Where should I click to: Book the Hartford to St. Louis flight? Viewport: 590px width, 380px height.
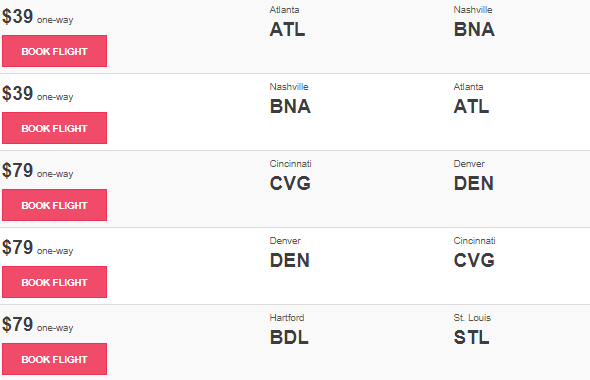pos(54,359)
